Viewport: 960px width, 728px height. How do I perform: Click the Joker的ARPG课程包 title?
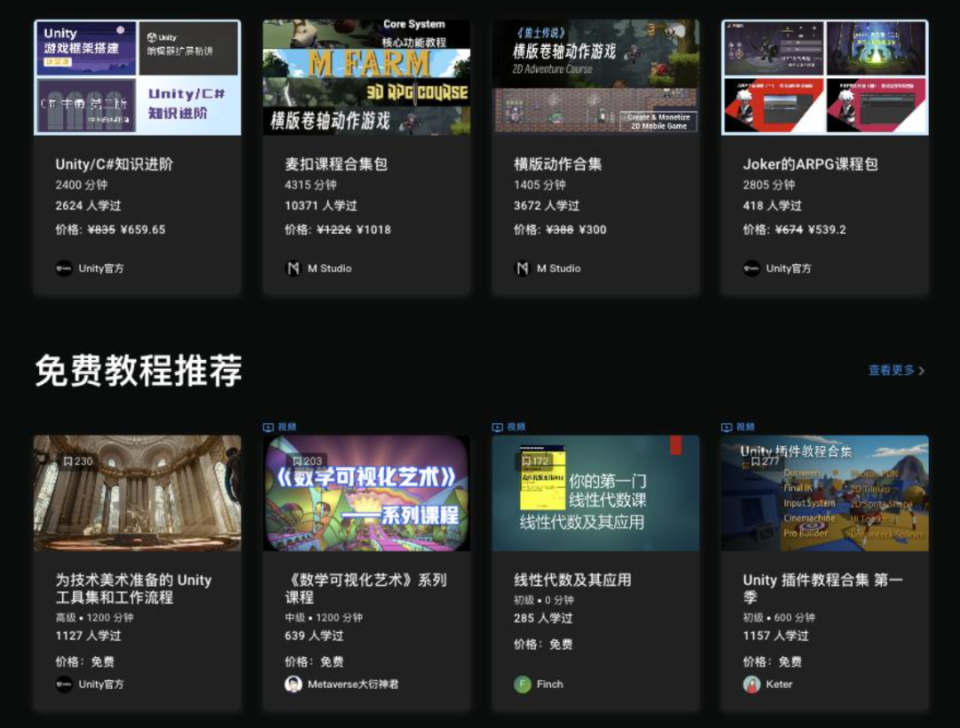click(x=810, y=164)
